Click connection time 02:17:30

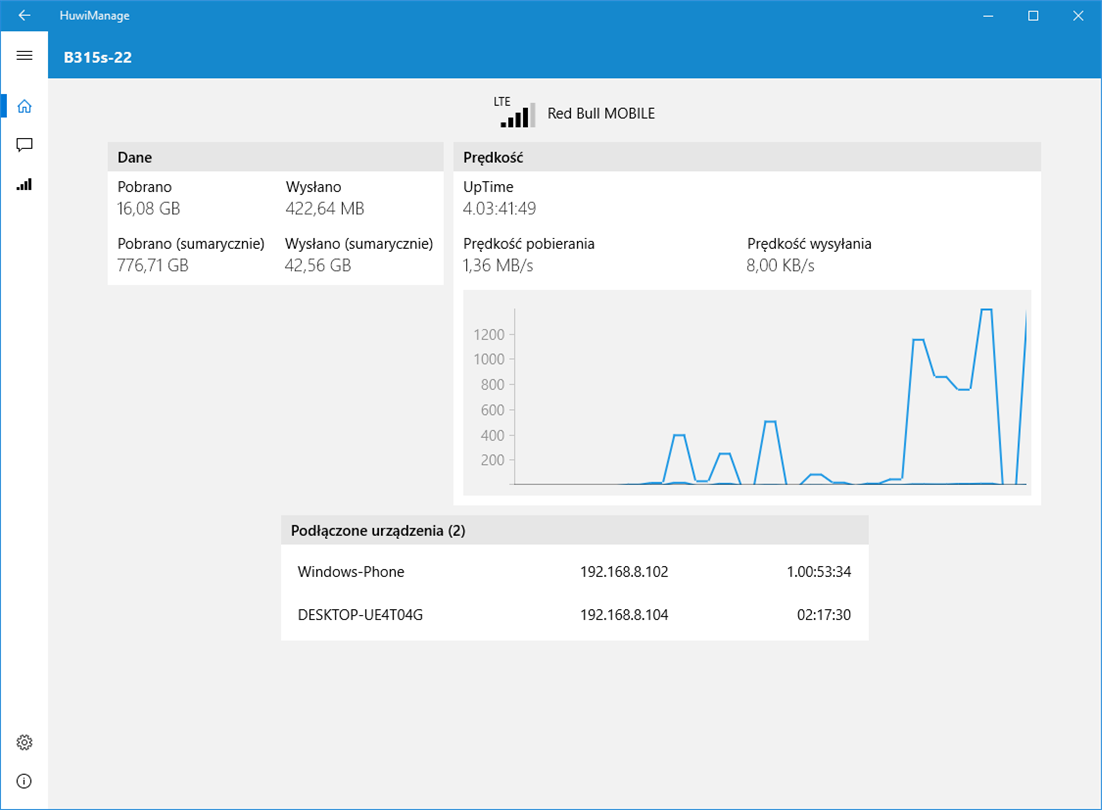pyautogui.click(x=824, y=615)
